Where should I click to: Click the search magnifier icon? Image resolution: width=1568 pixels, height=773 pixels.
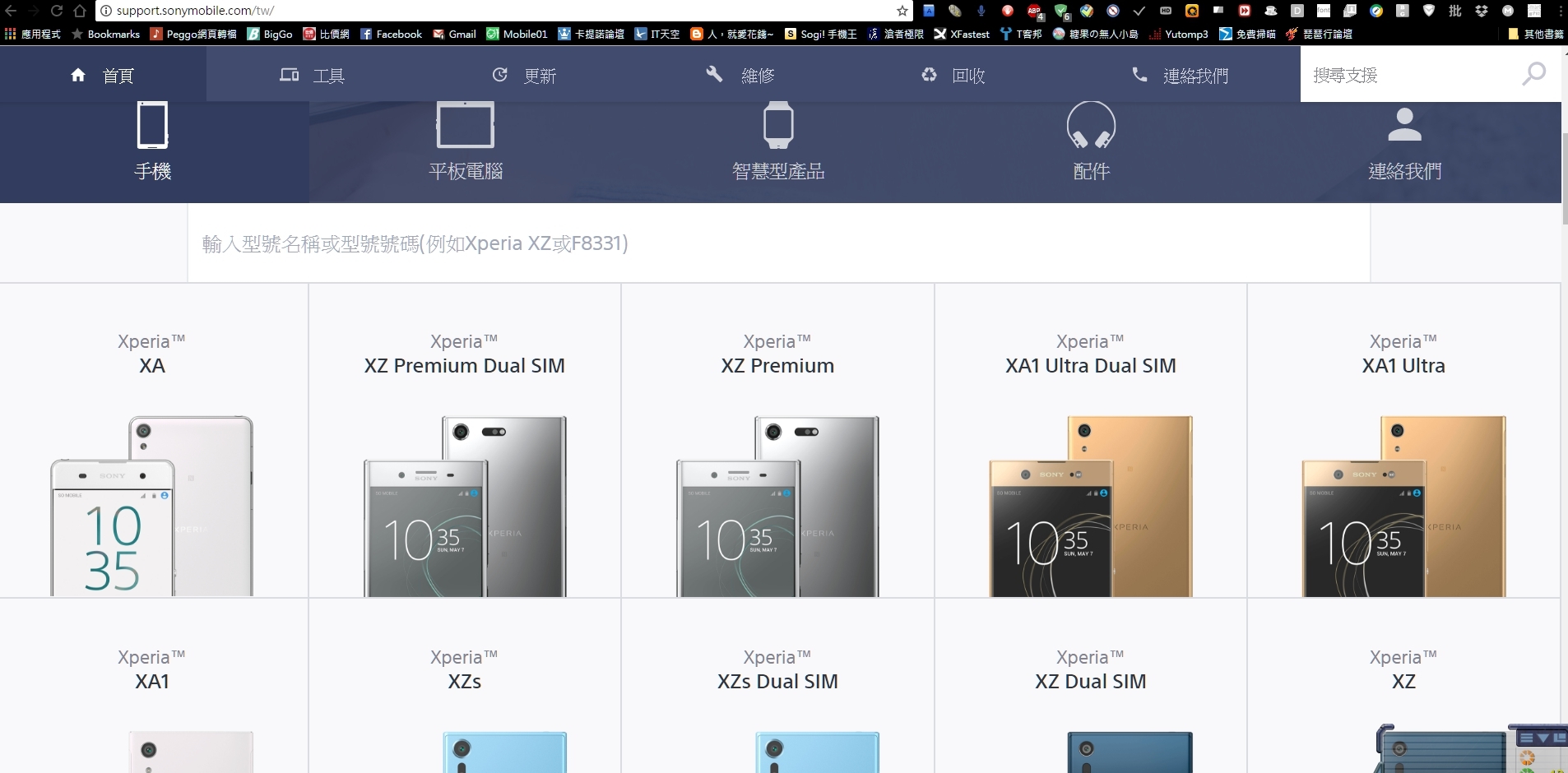1533,74
